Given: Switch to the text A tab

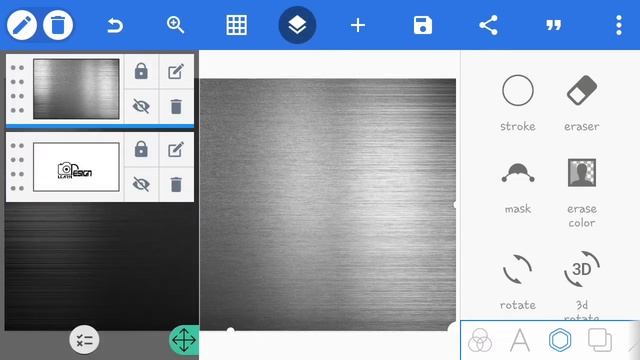Looking at the screenshot, I should pyautogui.click(x=520, y=340).
